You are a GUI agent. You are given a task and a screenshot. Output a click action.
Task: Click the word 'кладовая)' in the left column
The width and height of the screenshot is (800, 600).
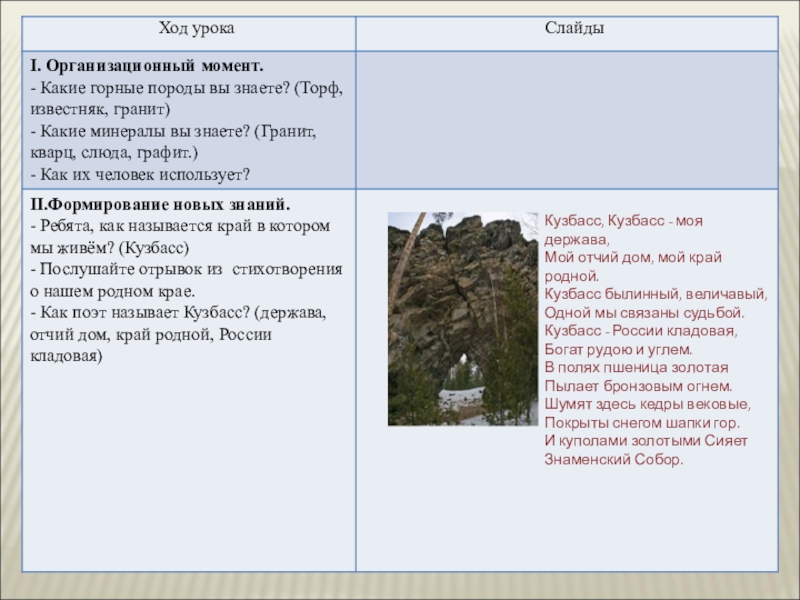pyautogui.click(x=66, y=356)
